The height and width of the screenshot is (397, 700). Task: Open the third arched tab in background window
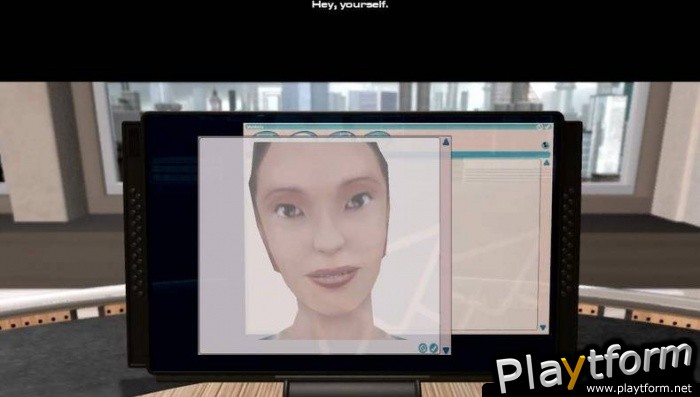pos(342,134)
